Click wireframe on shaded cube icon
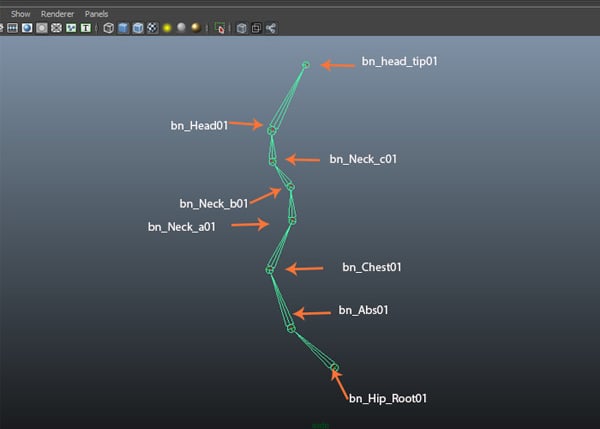Image resolution: width=600 pixels, height=429 pixels. [137, 28]
